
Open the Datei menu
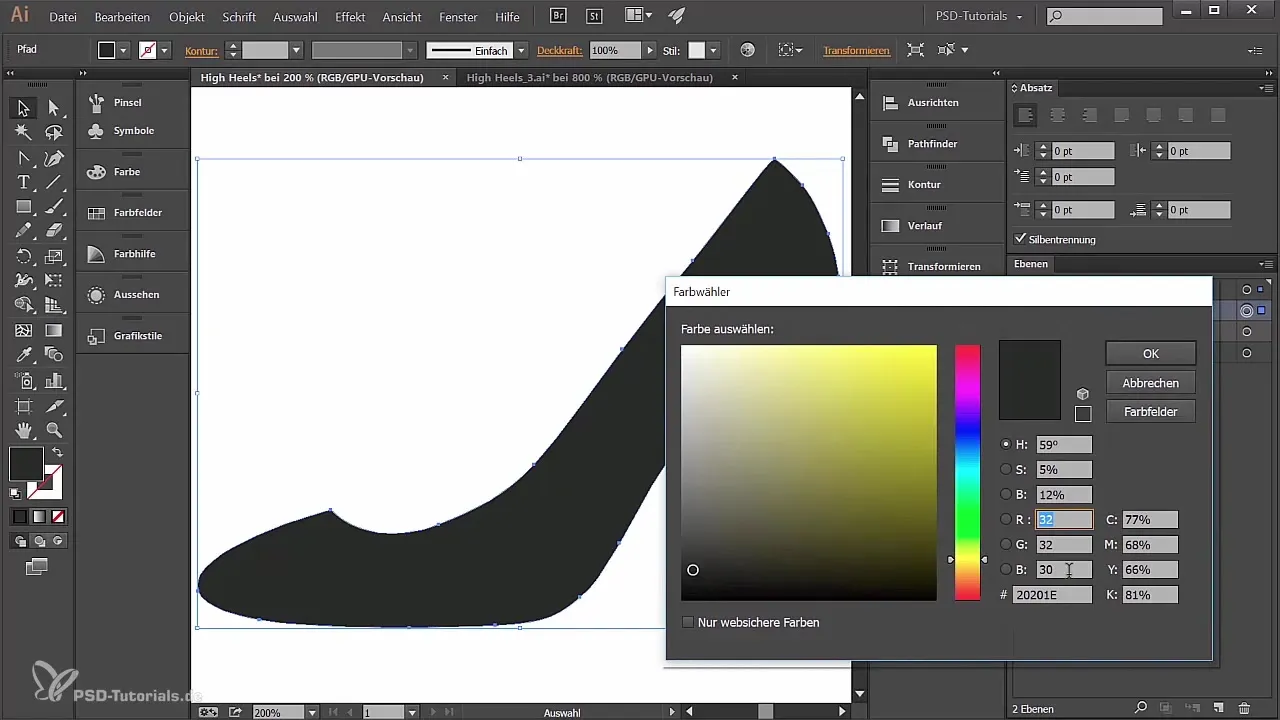pos(62,17)
